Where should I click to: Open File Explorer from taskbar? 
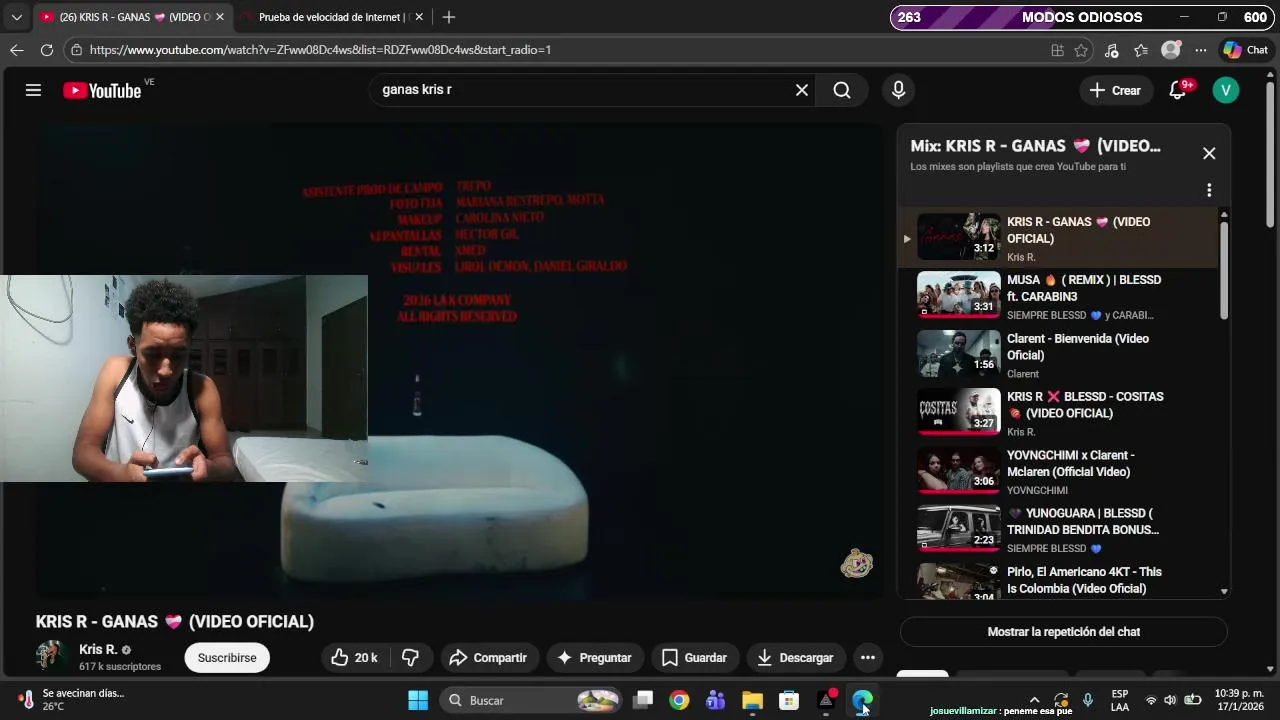[x=753, y=700]
